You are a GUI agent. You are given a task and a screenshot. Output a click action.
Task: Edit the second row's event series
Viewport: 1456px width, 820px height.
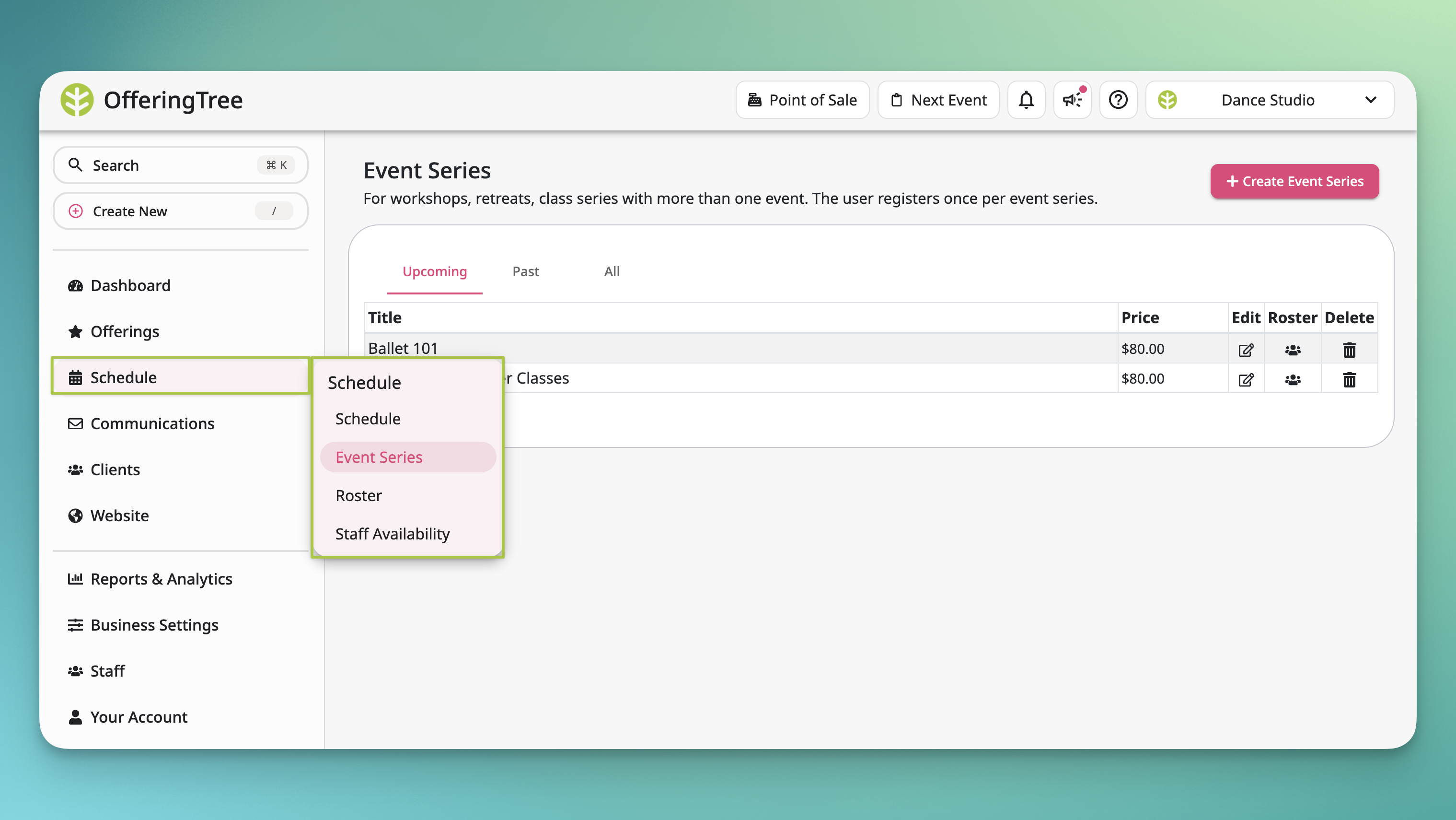[x=1246, y=379]
